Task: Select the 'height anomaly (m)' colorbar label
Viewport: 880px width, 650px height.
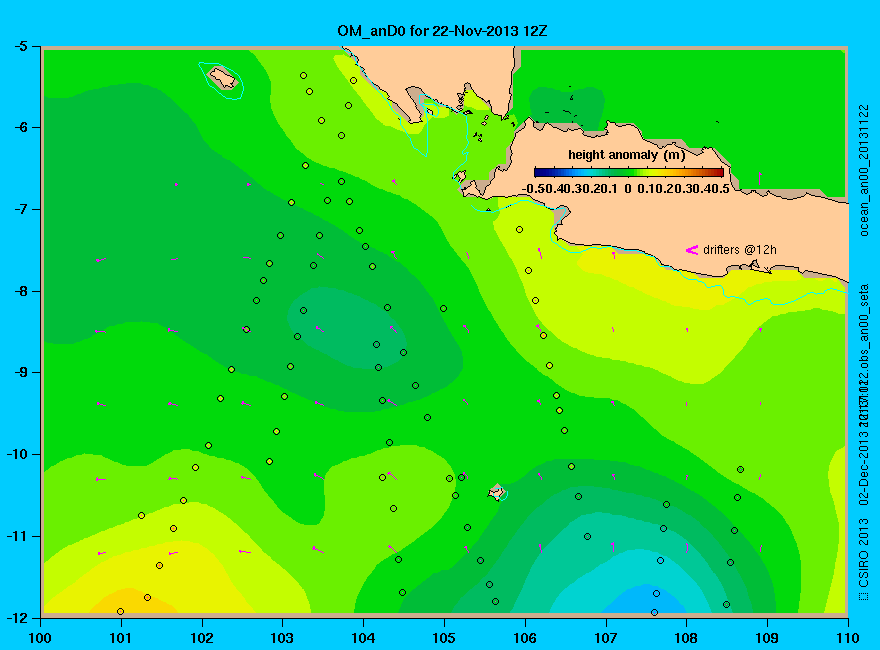Action: coord(626,155)
